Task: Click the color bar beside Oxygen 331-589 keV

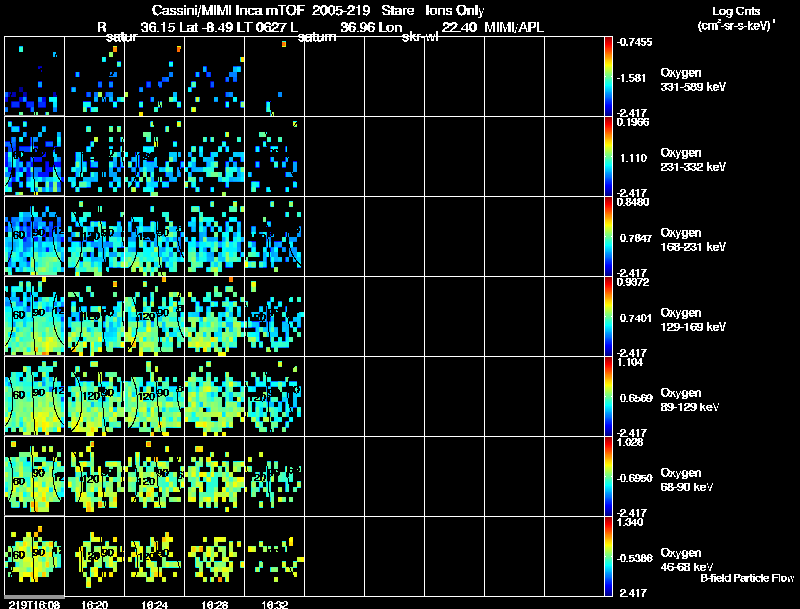Action: click(610, 77)
